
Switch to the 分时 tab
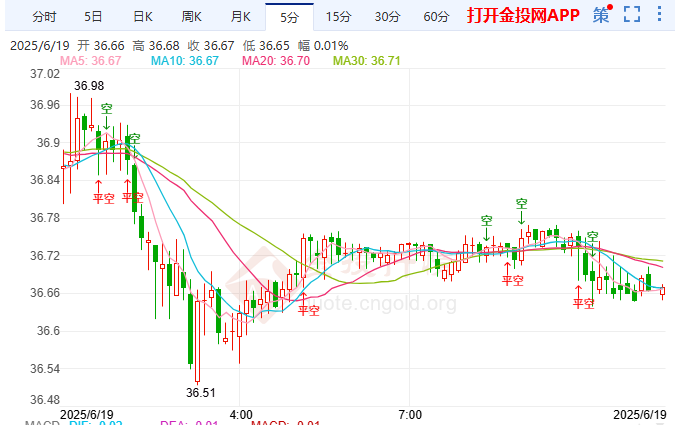pyautogui.click(x=44, y=17)
